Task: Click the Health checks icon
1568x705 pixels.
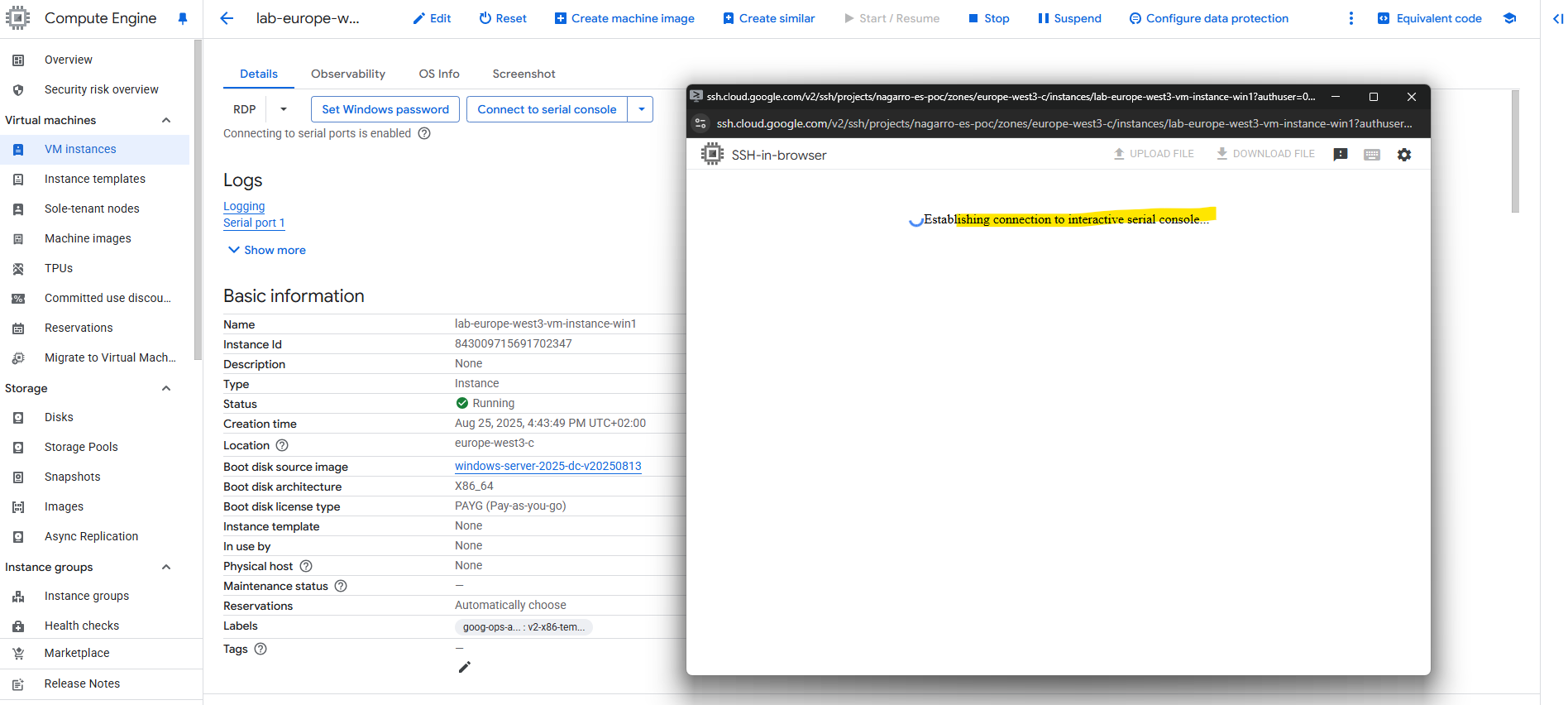Action: click(x=18, y=626)
